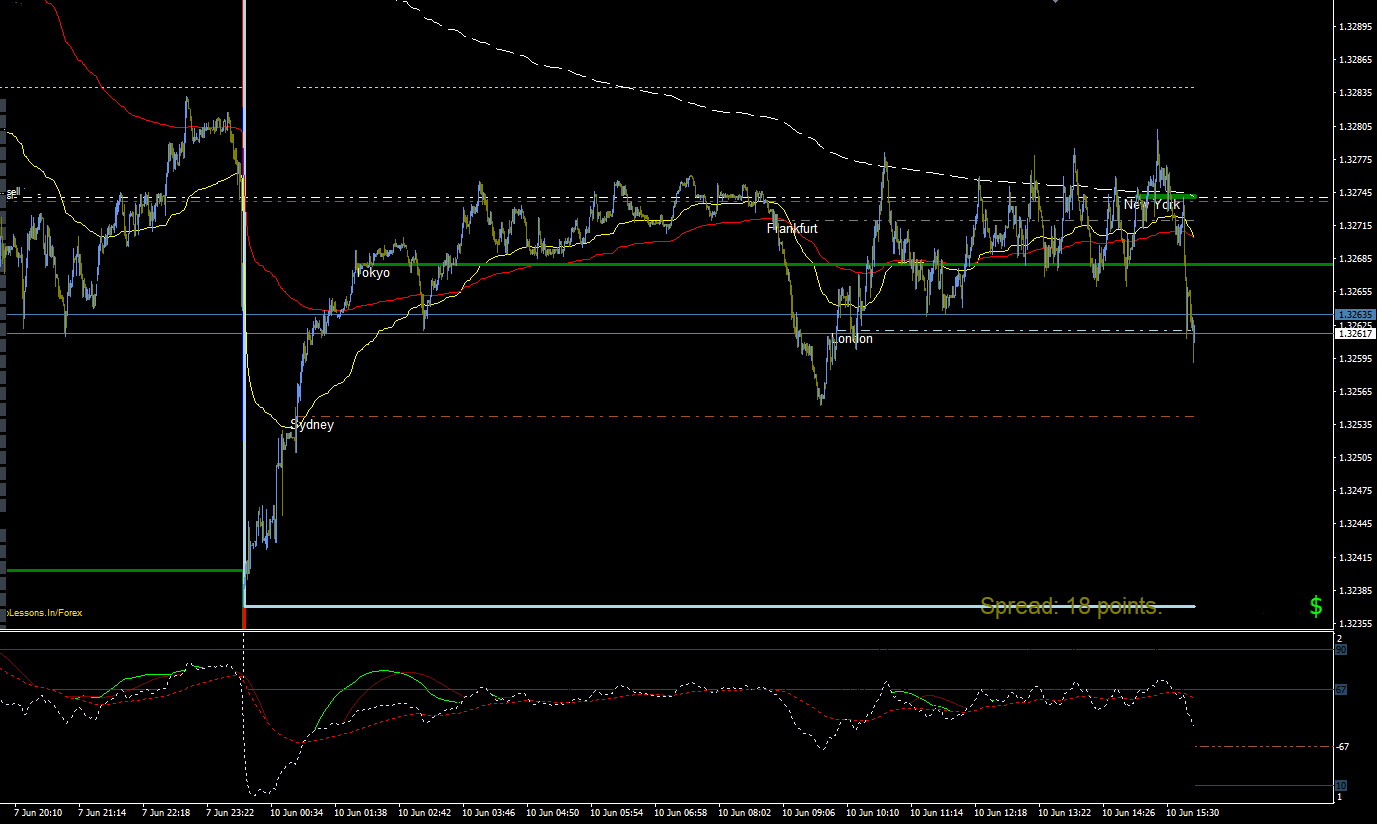1377x824 pixels.
Task: Click the oscillator -67 level label
Action: 1345,746
